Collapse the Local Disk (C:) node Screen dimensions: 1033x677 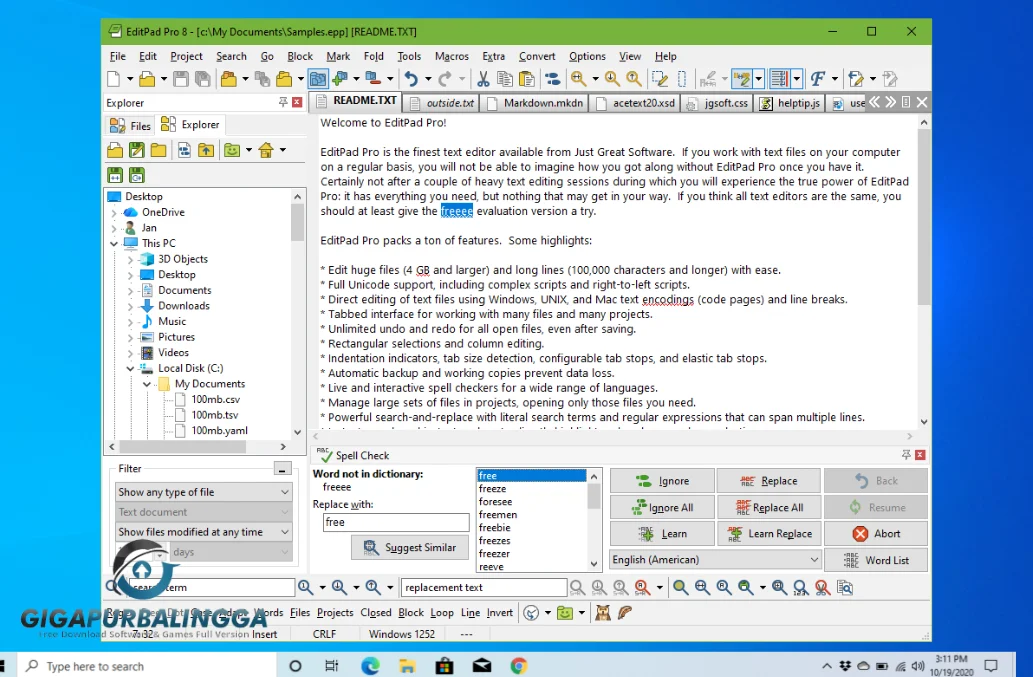click(130, 369)
